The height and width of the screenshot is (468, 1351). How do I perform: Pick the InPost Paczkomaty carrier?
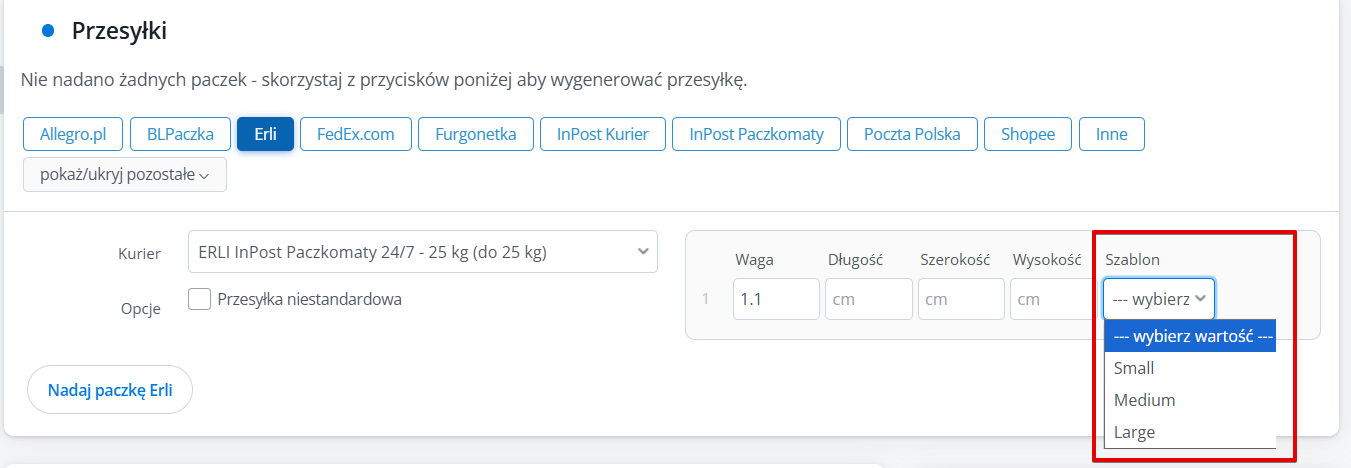[756, 134]
